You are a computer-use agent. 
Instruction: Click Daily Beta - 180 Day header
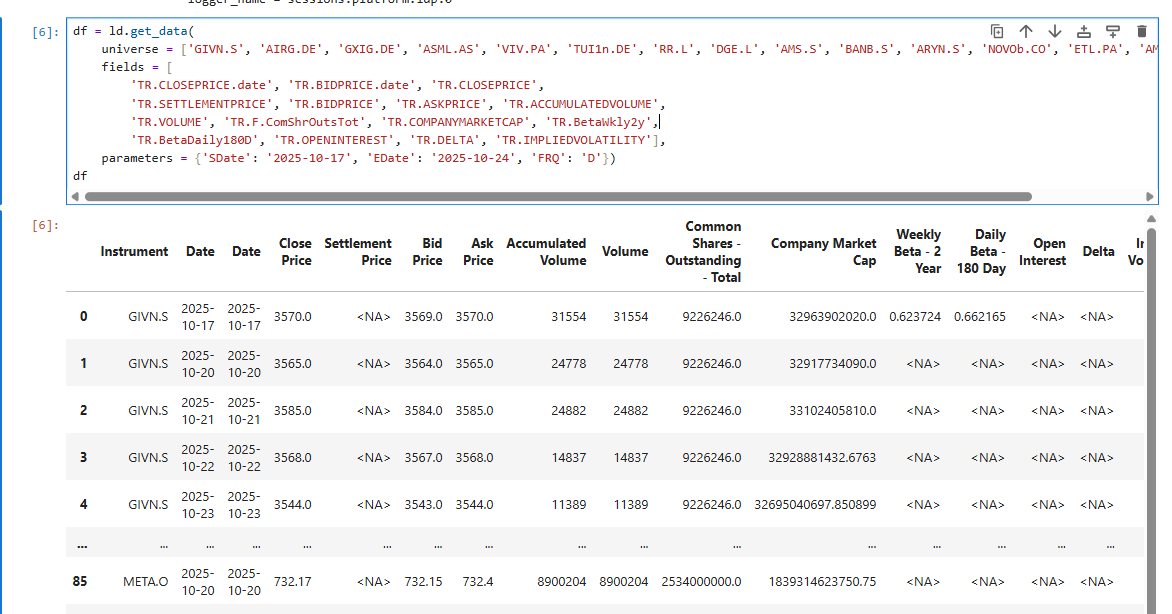click(981, 252)
